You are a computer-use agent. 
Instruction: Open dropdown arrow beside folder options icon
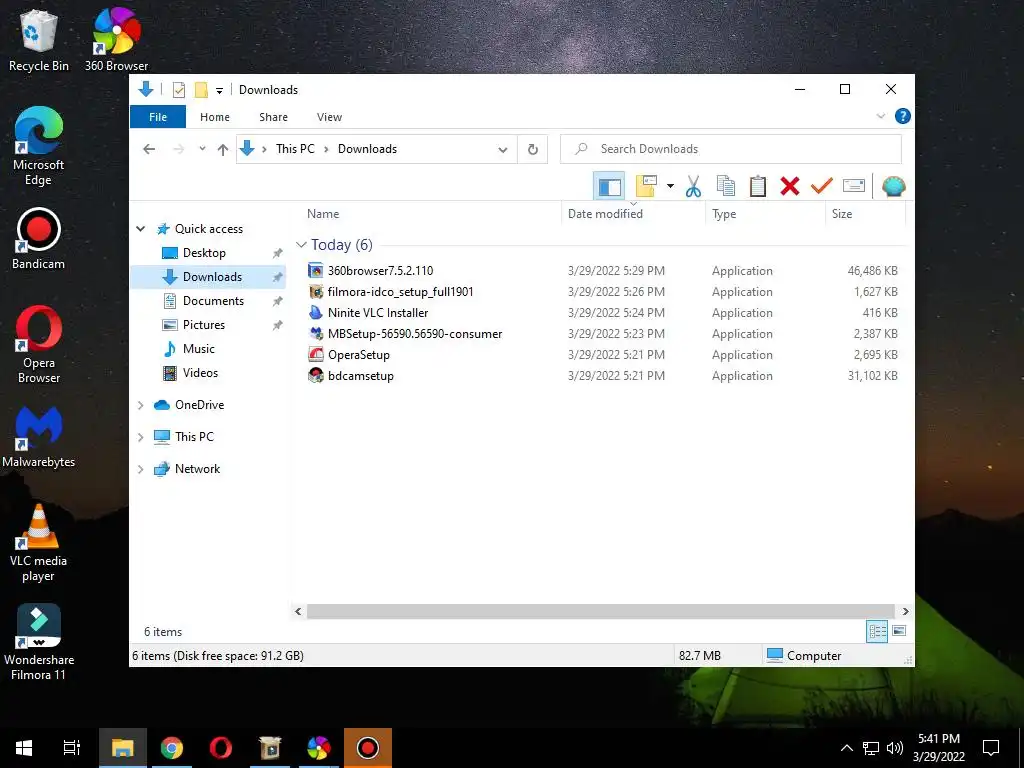coord(670,186)
